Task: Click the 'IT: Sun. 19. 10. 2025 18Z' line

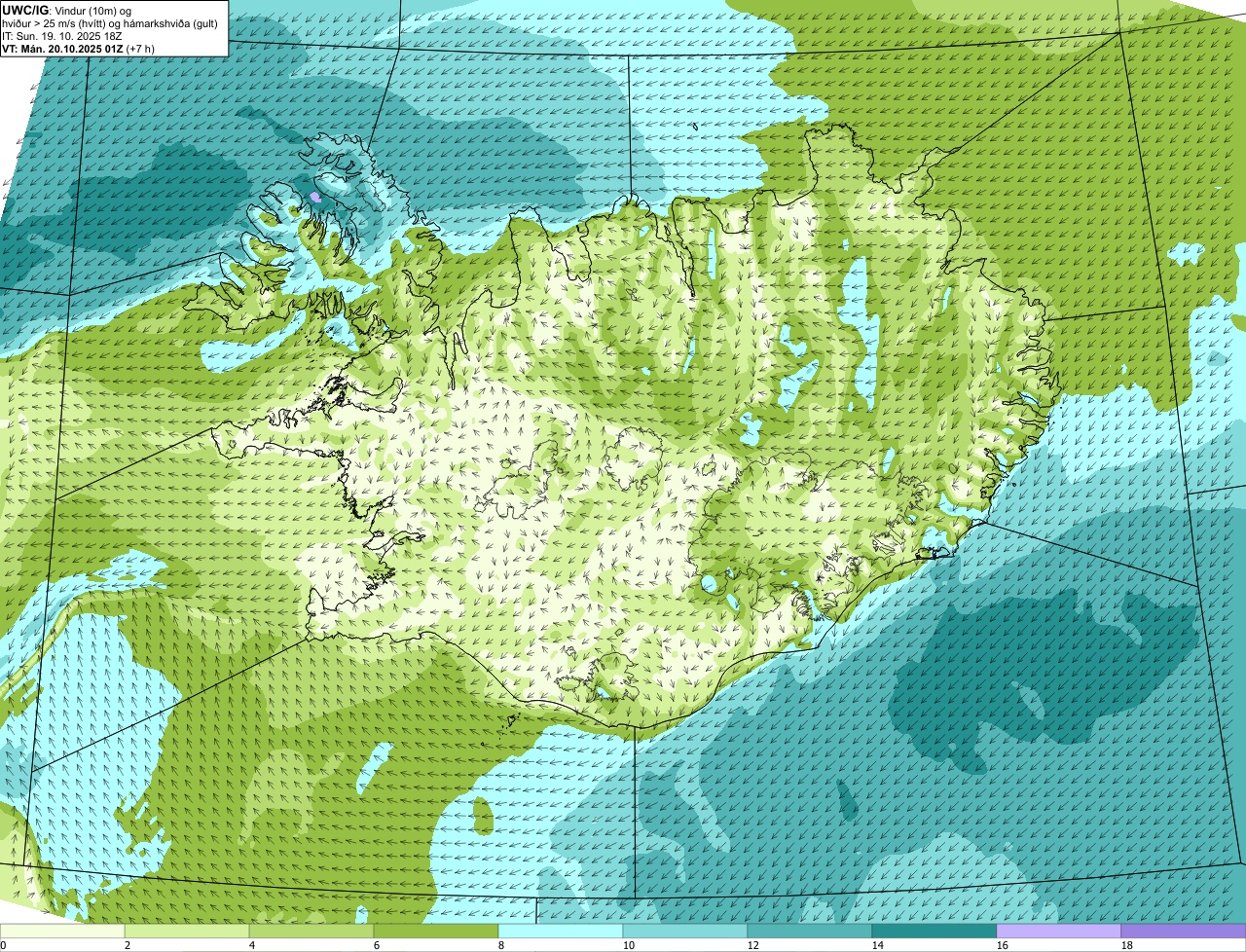Action: [x=62, y=35]
